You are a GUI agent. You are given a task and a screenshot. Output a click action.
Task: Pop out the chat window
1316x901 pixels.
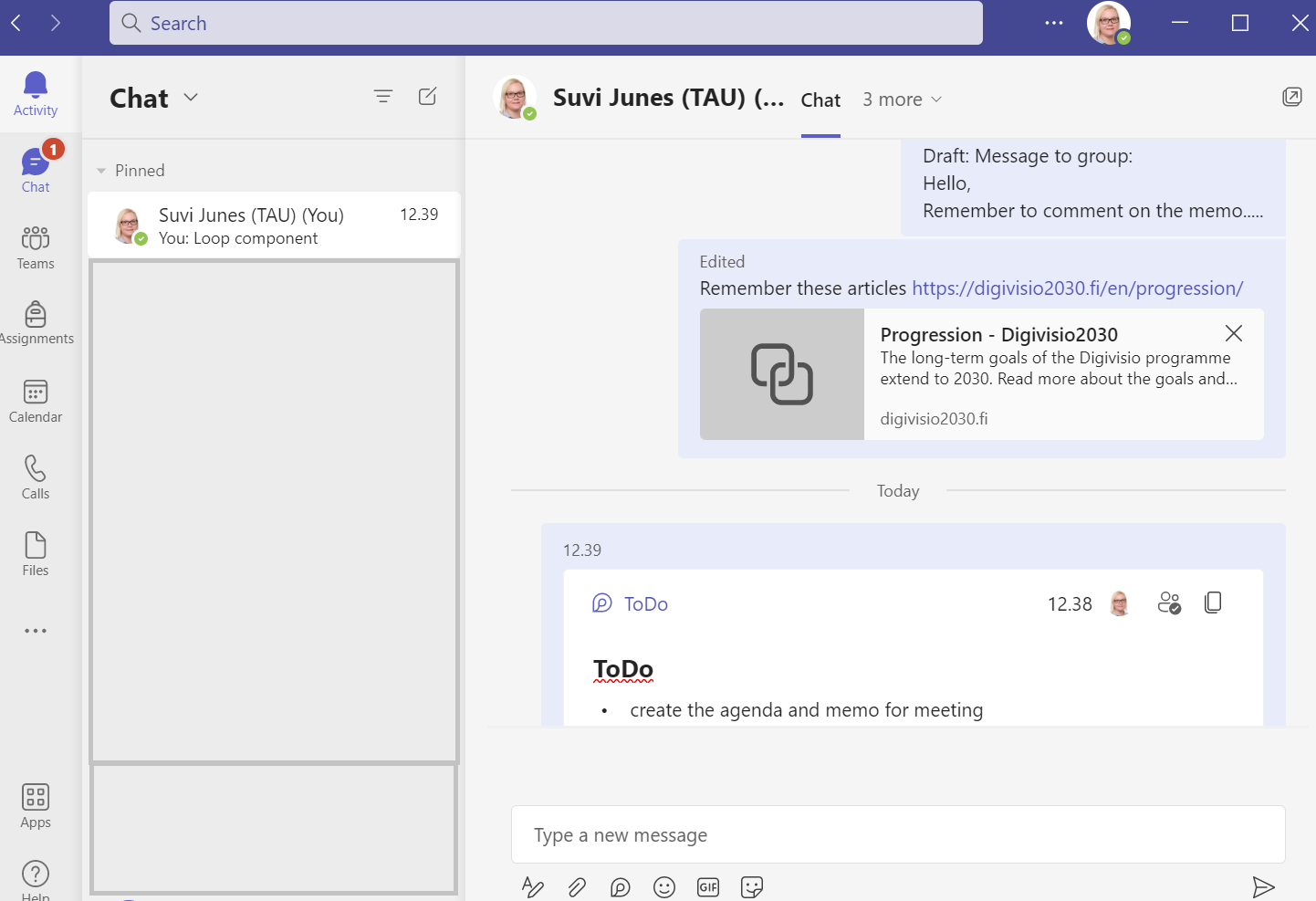1292,96
